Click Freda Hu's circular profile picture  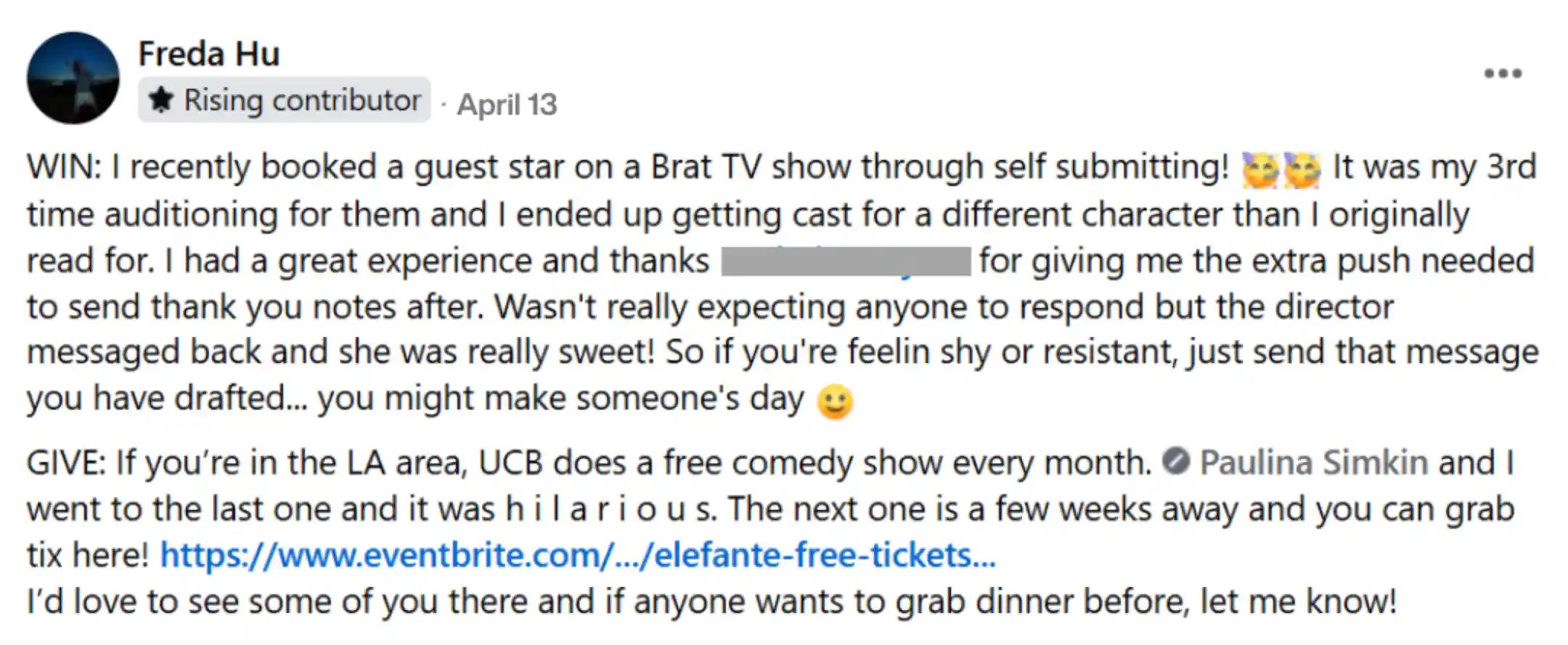point(73,77)
